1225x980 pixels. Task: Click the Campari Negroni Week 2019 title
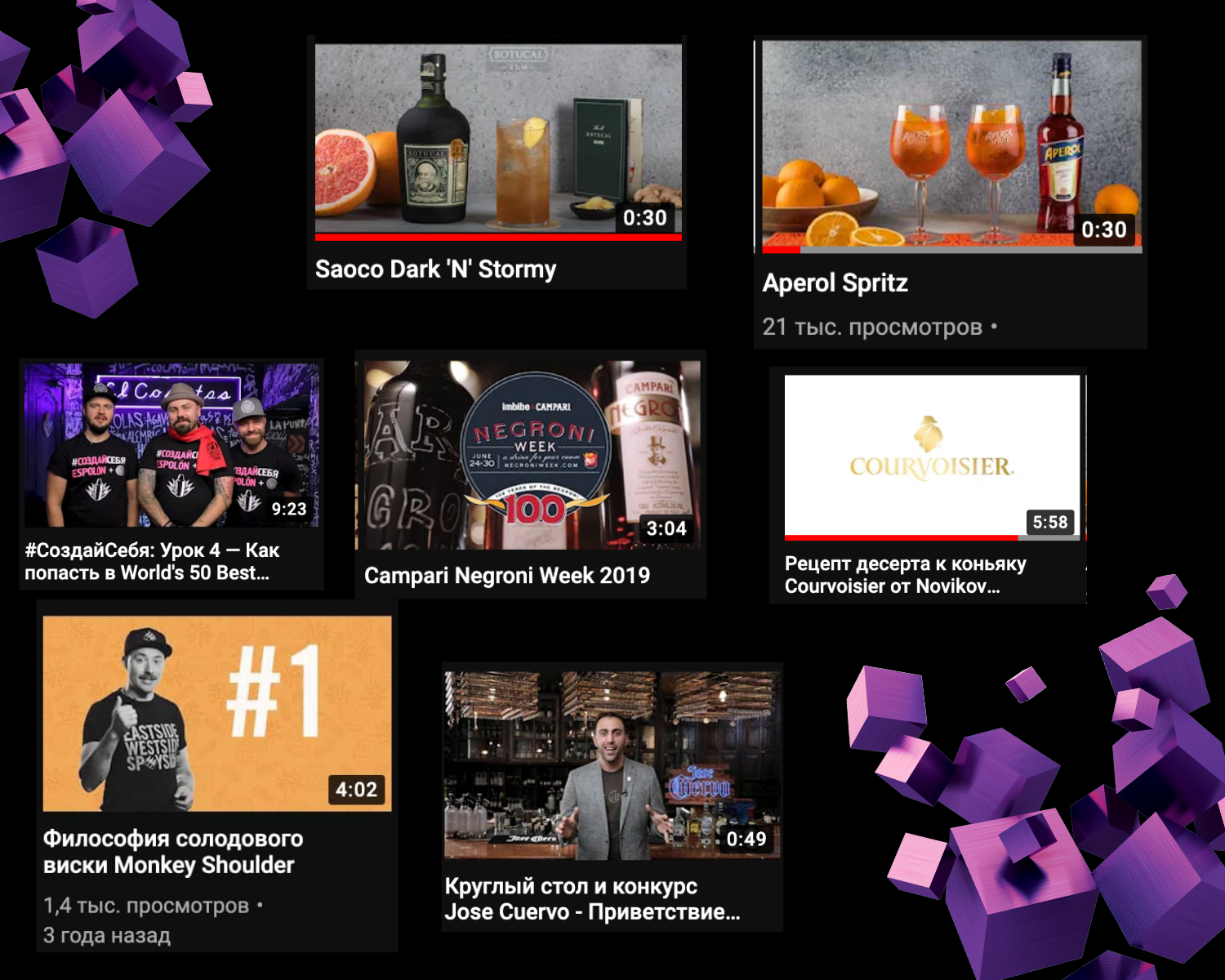pos(506,576)
